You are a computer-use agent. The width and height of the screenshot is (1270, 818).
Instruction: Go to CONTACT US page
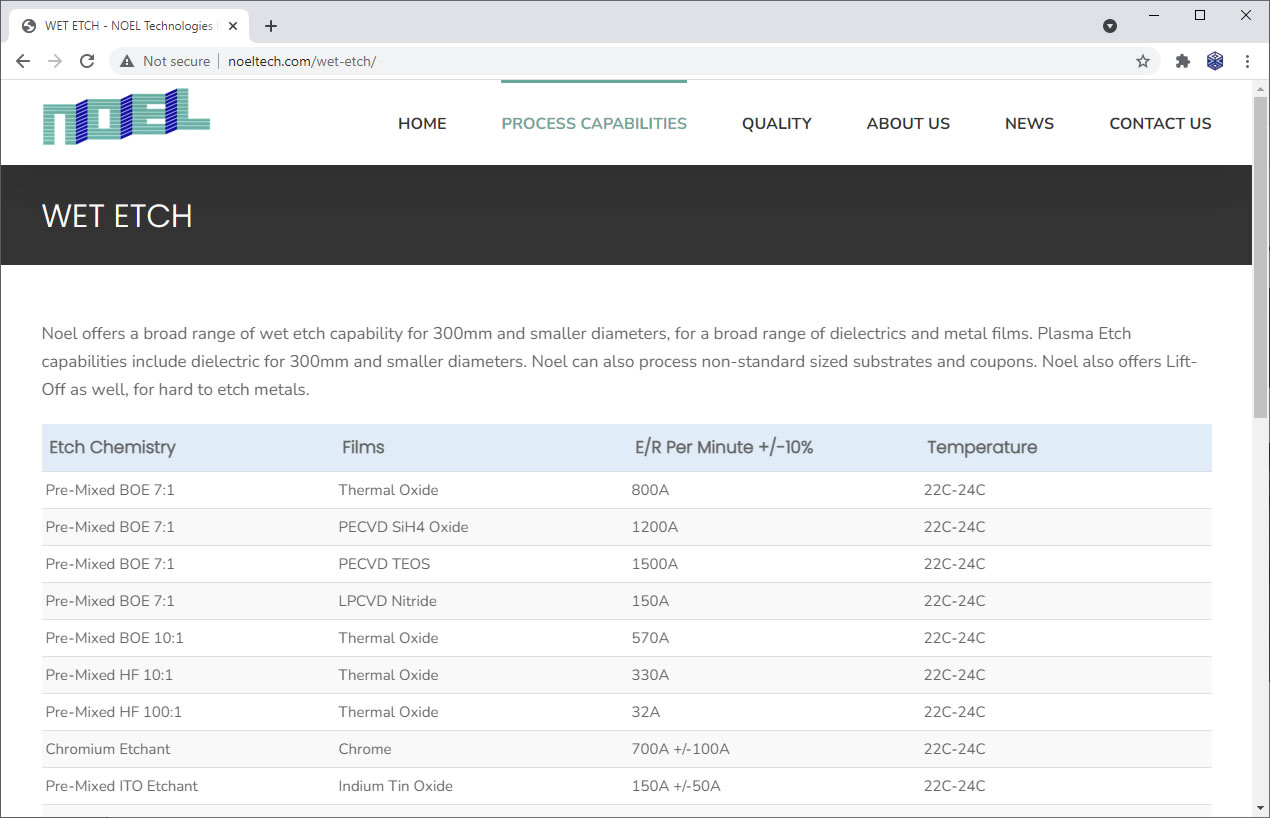1160,124
